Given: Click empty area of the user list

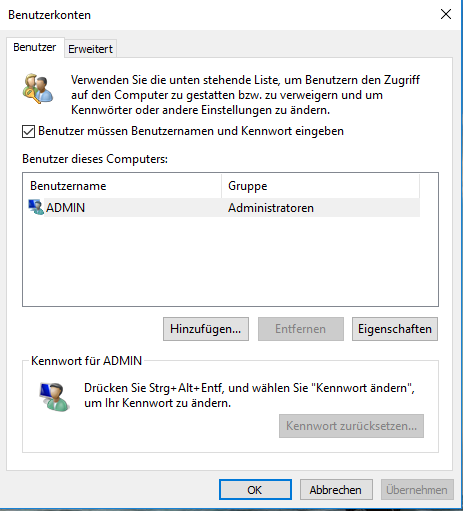Looking at the screenshot, I should click(230, 262).
